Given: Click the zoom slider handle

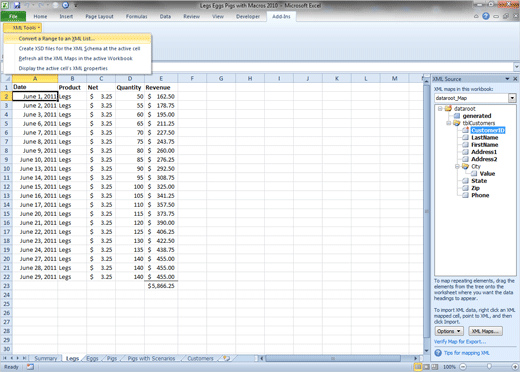Looking at the screenshot, I should [x=489, y=367].
